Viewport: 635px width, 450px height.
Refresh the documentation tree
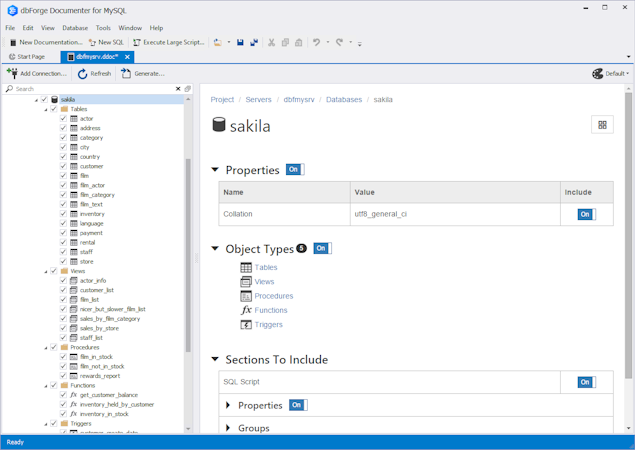pos(94,73)
